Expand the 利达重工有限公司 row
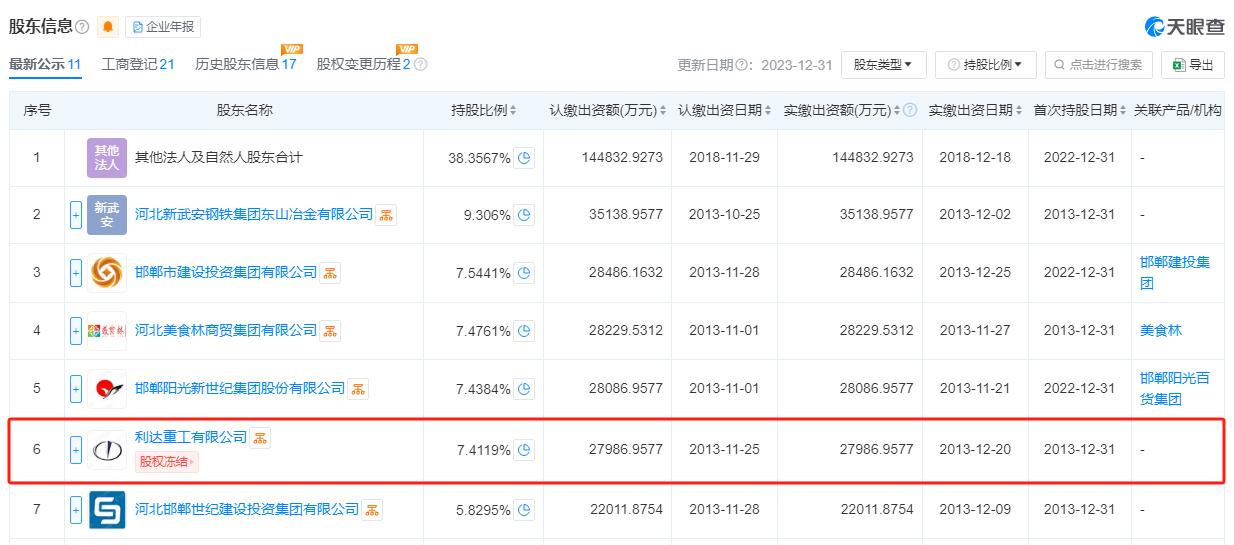Screen dimensions: 1234x545 pyautogui.click(x=76, y=450)
